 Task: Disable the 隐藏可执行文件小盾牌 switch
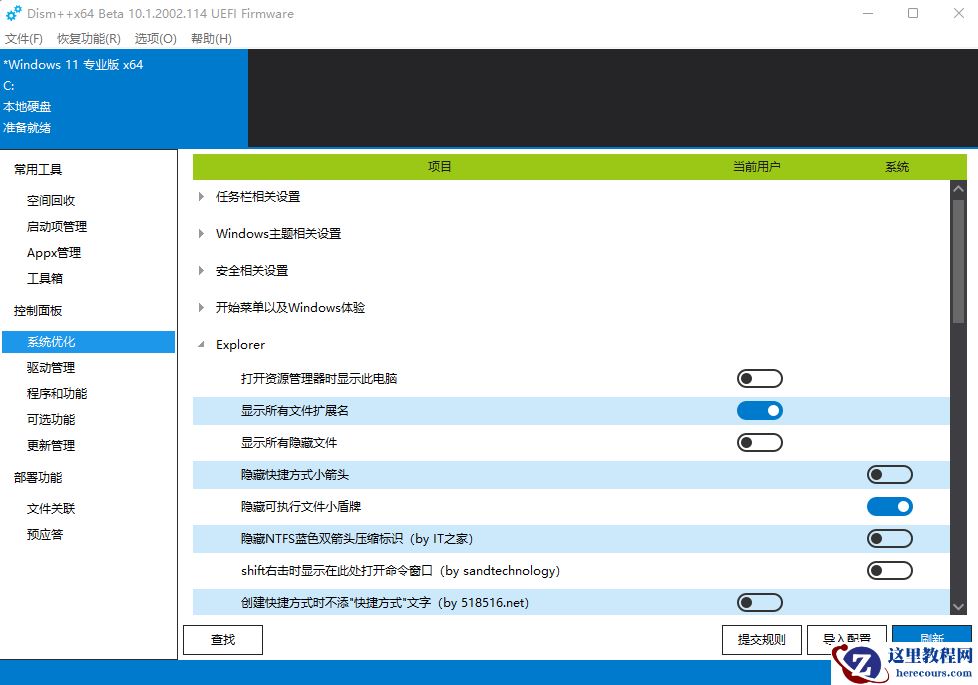(889, 506)
